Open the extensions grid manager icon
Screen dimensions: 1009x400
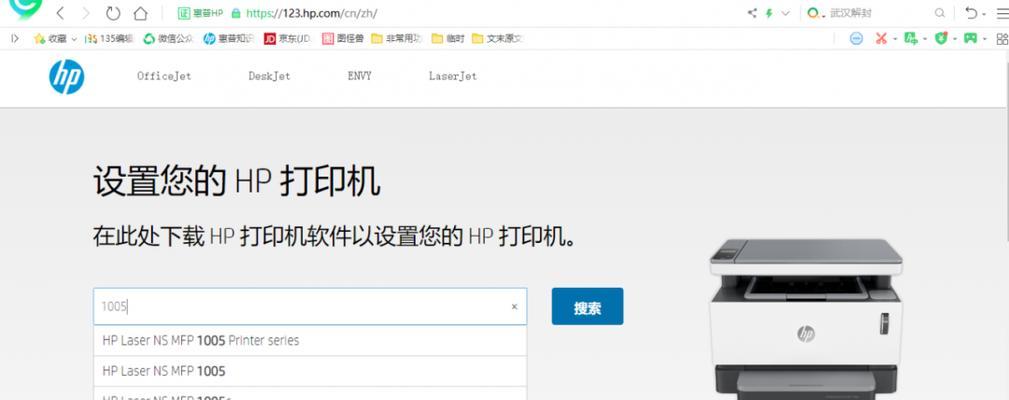[1003, 39]
